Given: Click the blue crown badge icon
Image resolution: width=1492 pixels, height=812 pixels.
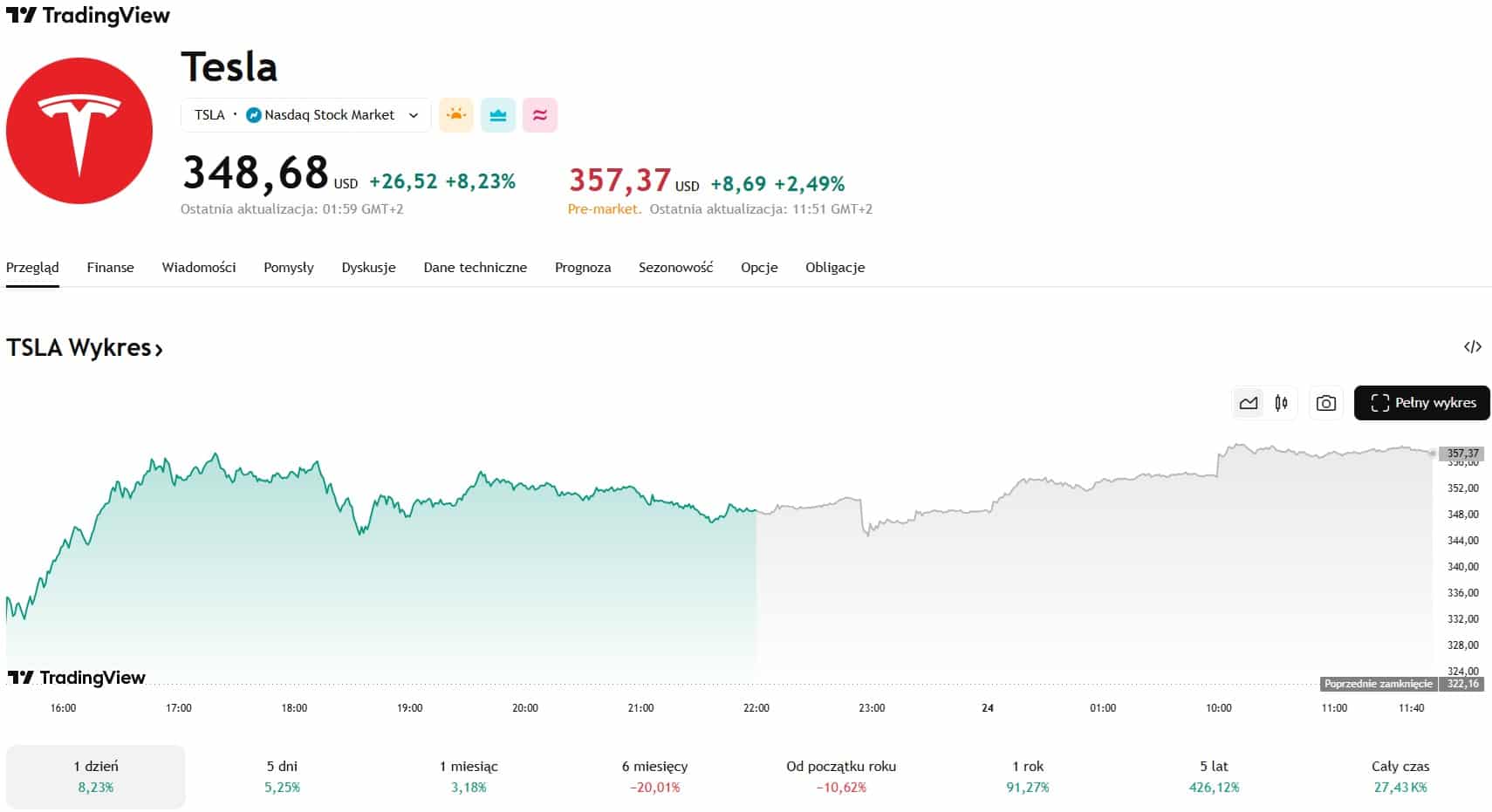Looking at the screenshot, I should click(498, 115).
